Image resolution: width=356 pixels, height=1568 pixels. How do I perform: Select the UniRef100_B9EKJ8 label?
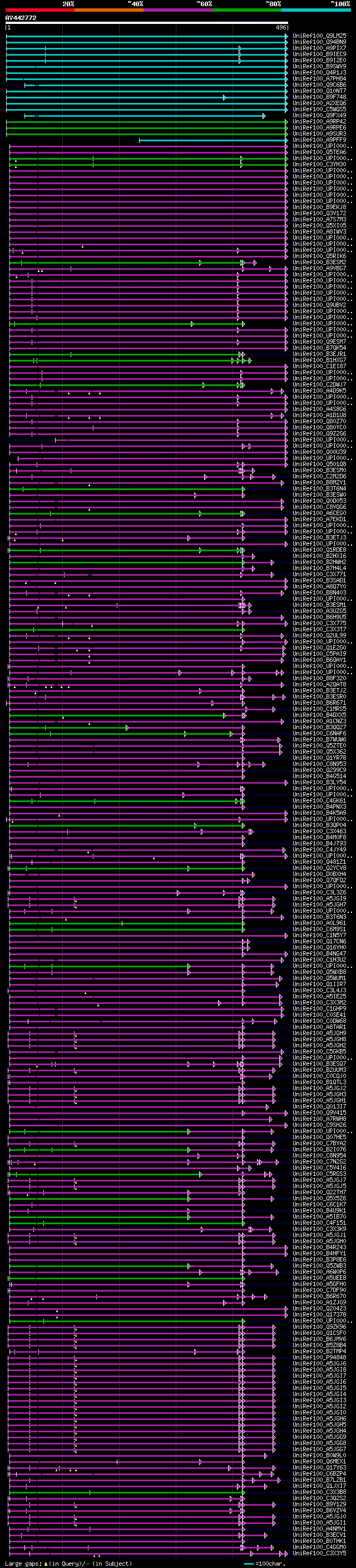(x=319, y=207)
